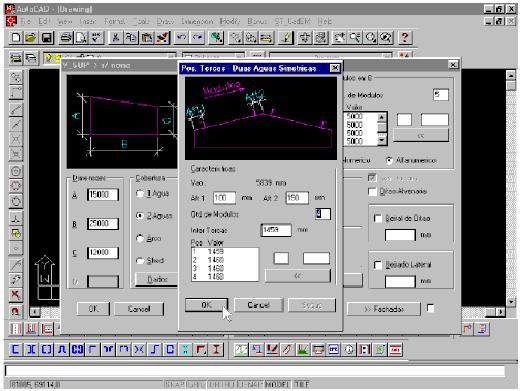
Task: Click Cancel in the background dialog
Action: 139,309
